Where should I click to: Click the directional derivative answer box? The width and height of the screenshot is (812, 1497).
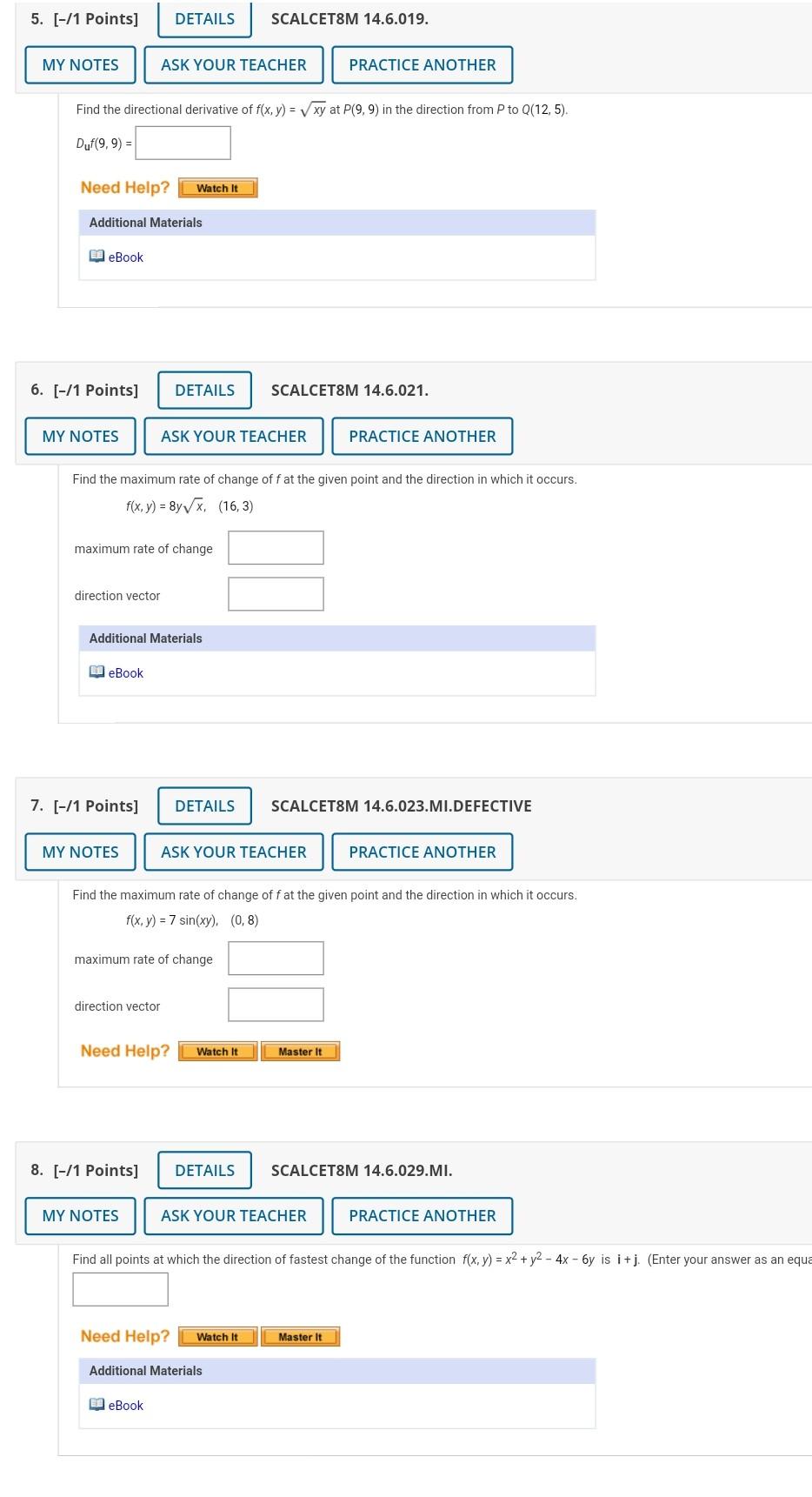tap(182, 142)
